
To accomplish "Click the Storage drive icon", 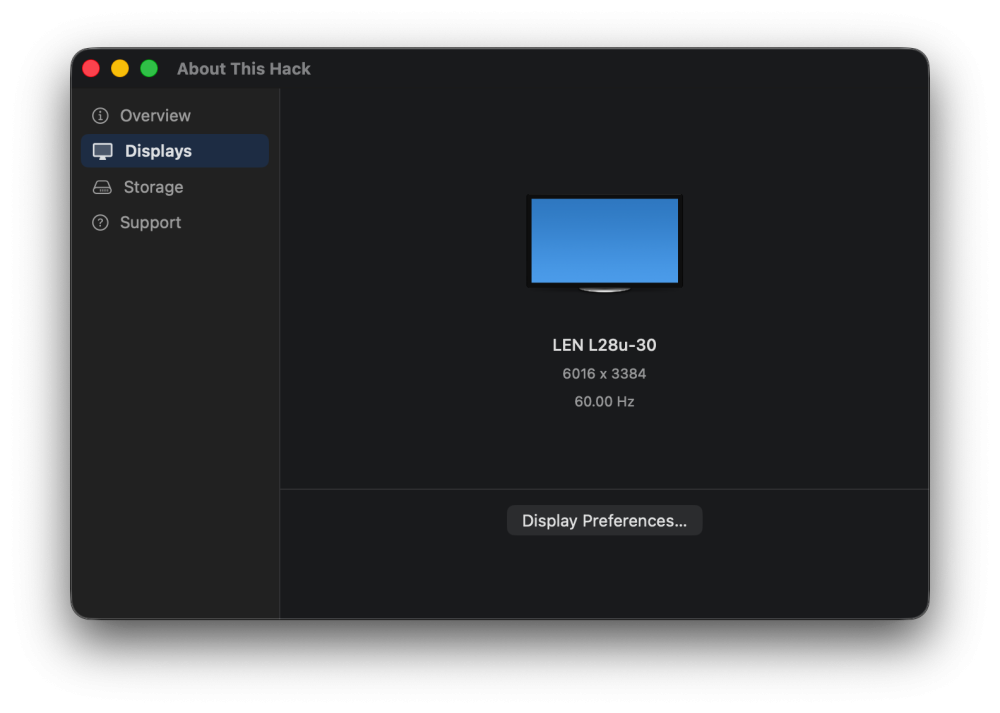I will pyautogui.click(x=102, y=187).
